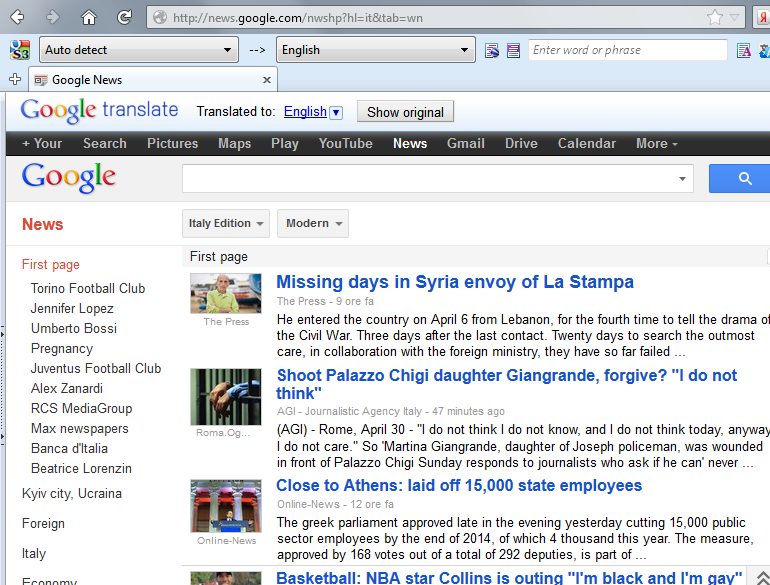The height and width of the screenshot is (585, 770).
Task: Click the scroll-to-top double arrow icon
Action: pyautogui.click(x=762, y=578)
